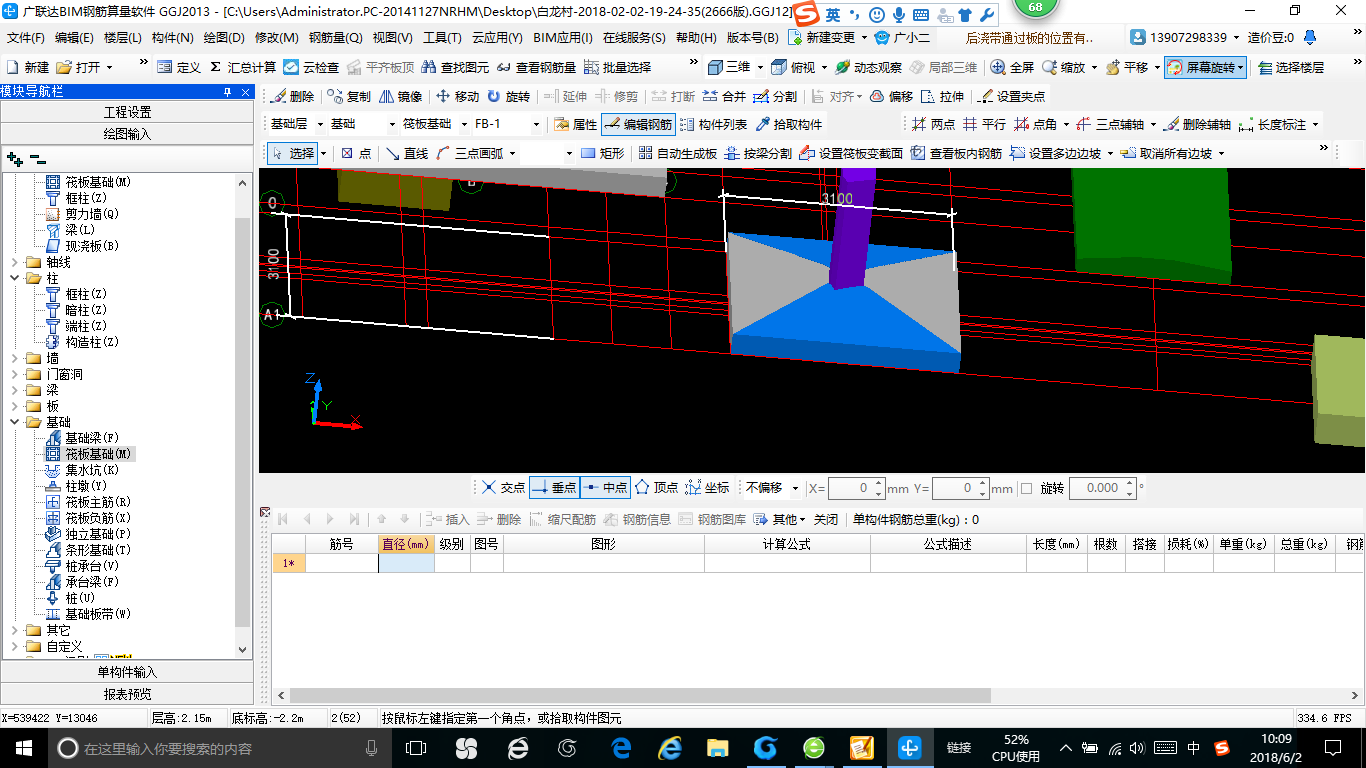Run the 云检查 cloud check
This screenshot has height=768, width=1366.
(312, 67)
